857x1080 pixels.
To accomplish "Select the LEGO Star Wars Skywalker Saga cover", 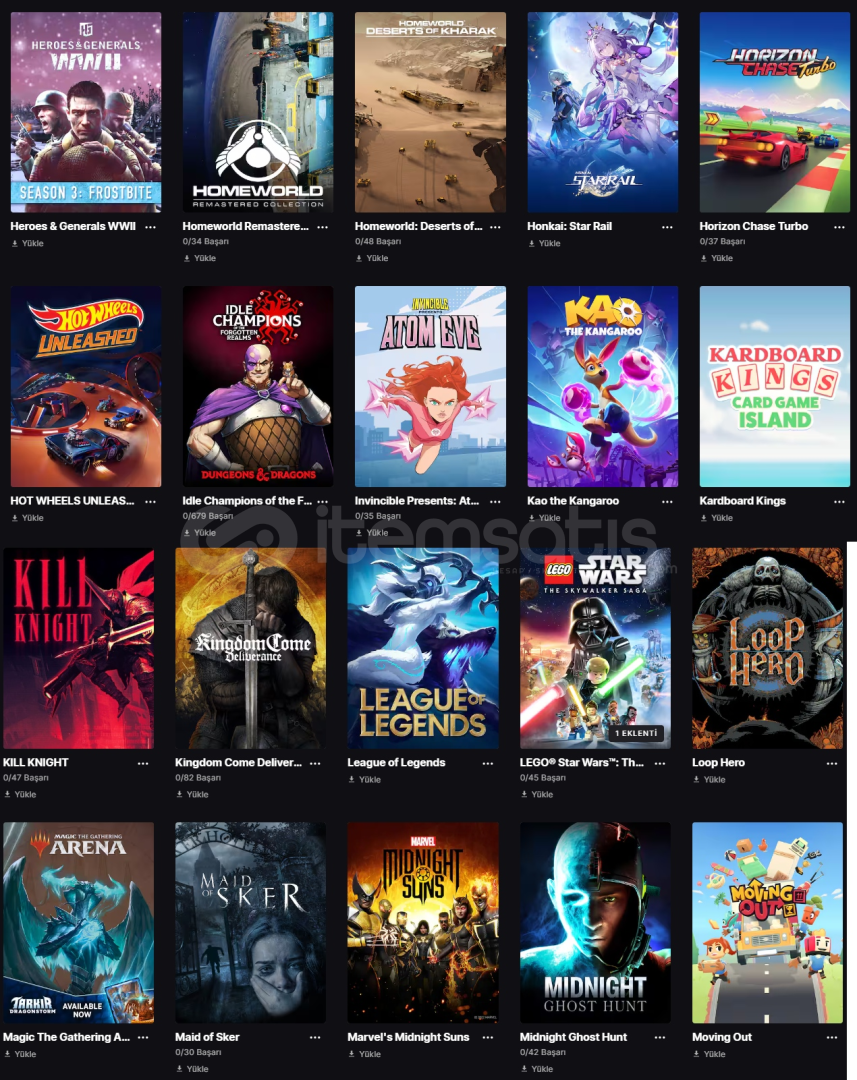I will coord(595,648).
